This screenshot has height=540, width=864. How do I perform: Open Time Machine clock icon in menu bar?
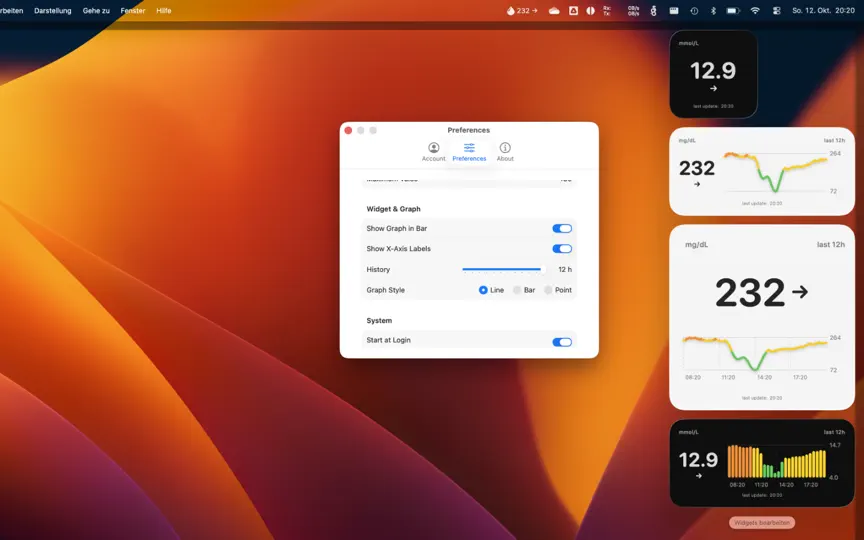point(694,10)
